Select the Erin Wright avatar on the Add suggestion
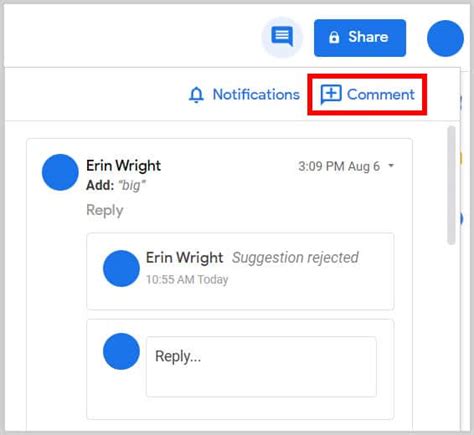 pyautogui.click(x=60, y=172)
